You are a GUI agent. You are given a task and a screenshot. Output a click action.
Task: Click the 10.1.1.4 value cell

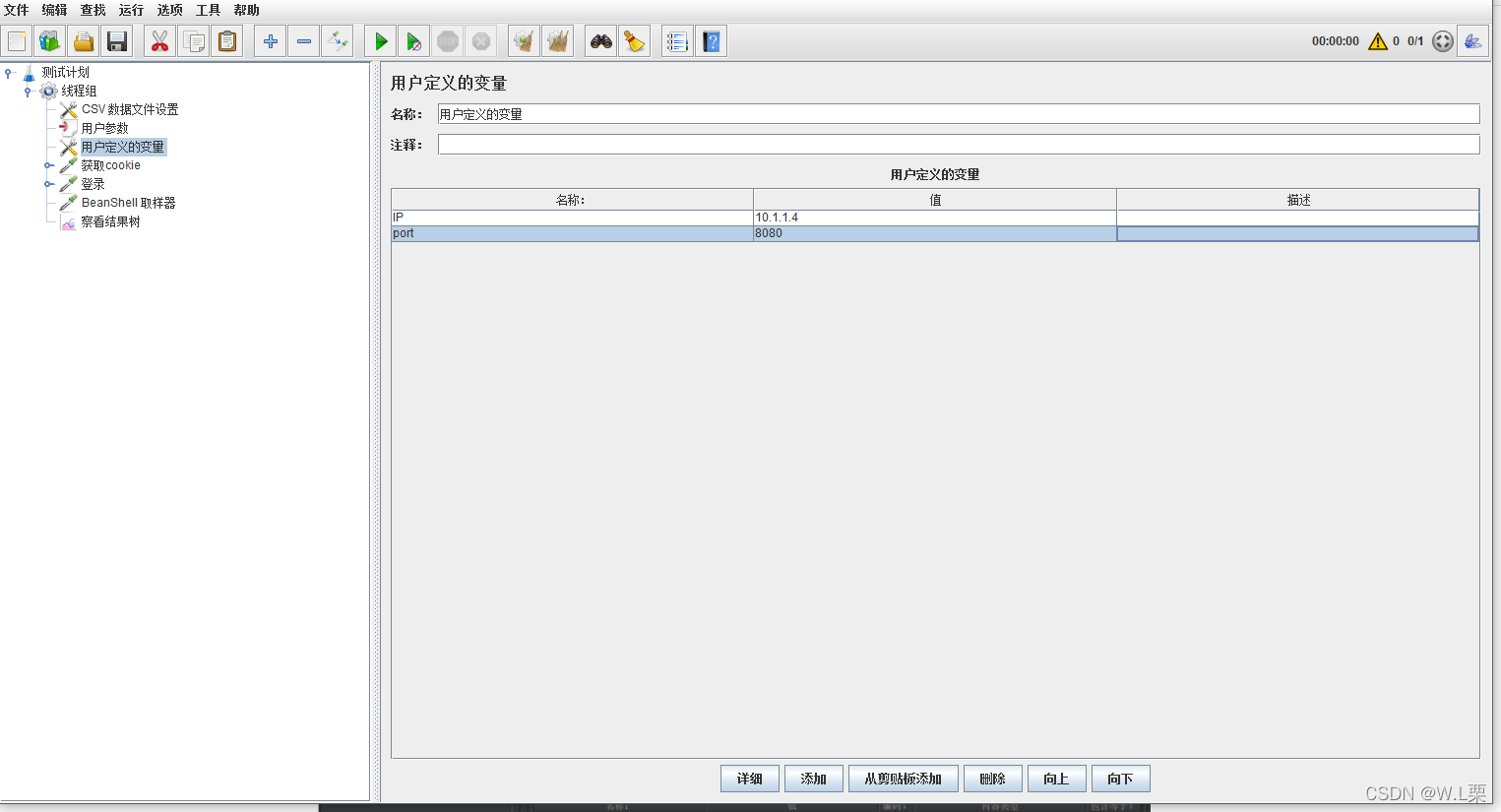coord(935,218)
